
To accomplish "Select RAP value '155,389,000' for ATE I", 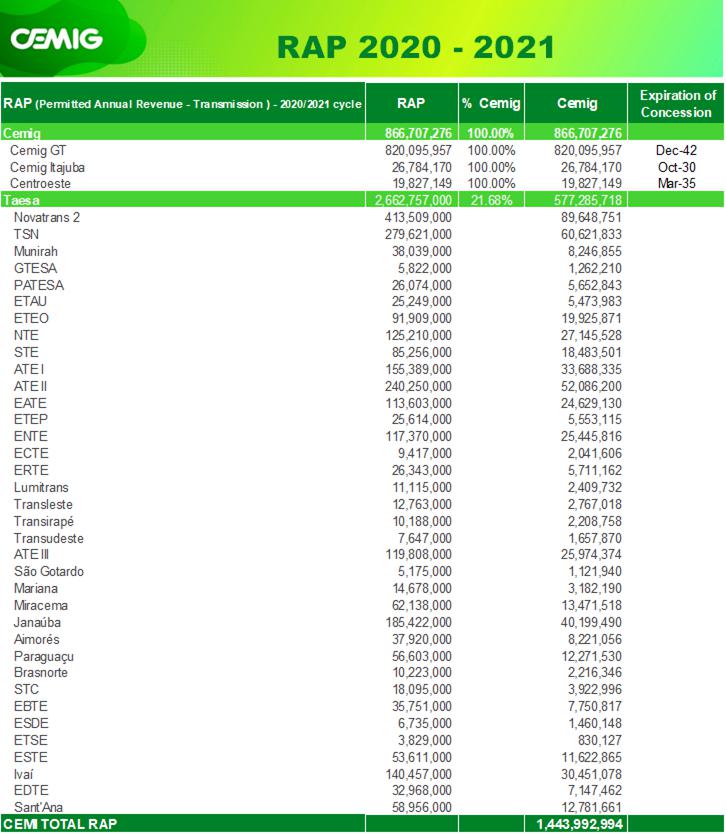I will pyautogui.click(x=419, y=370).
